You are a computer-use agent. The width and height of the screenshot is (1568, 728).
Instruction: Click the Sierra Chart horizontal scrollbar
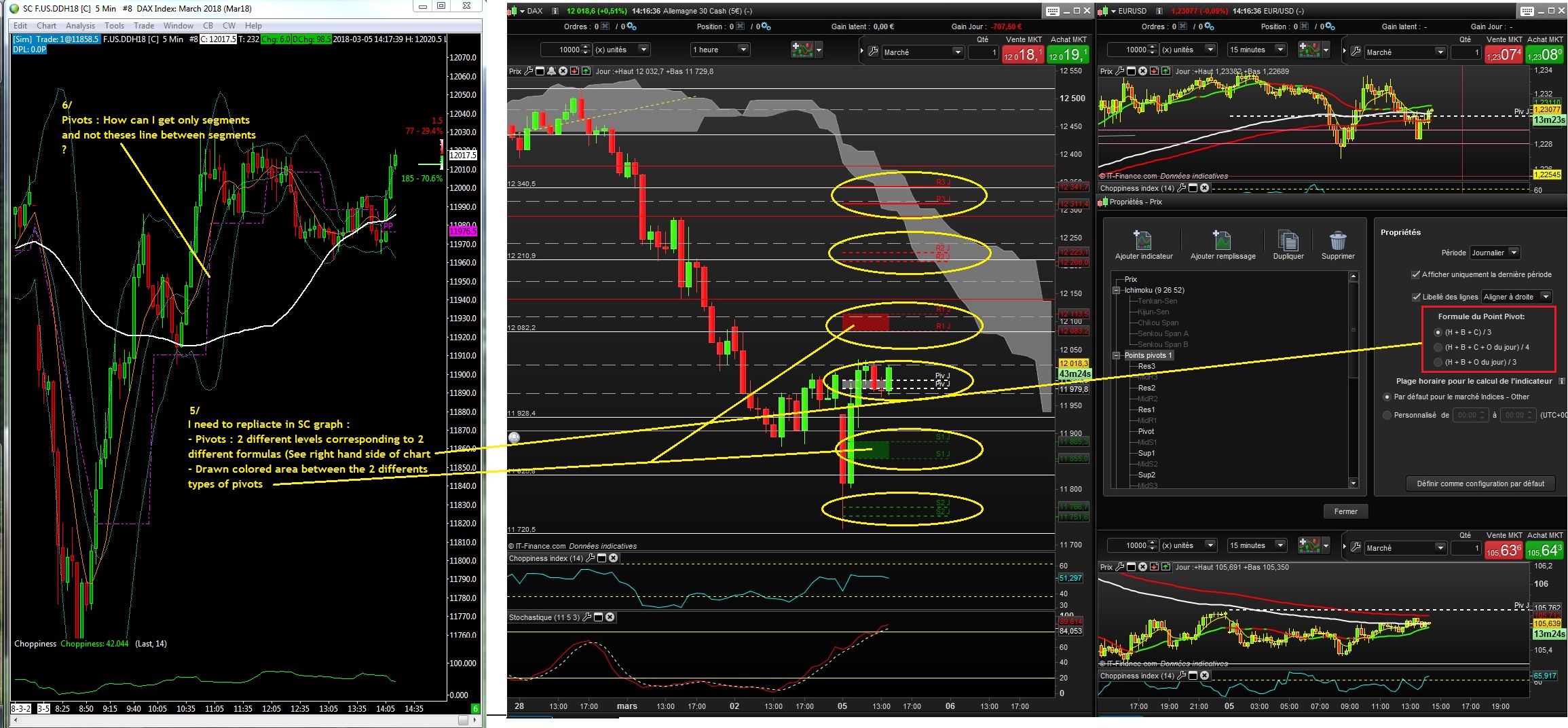245,720
